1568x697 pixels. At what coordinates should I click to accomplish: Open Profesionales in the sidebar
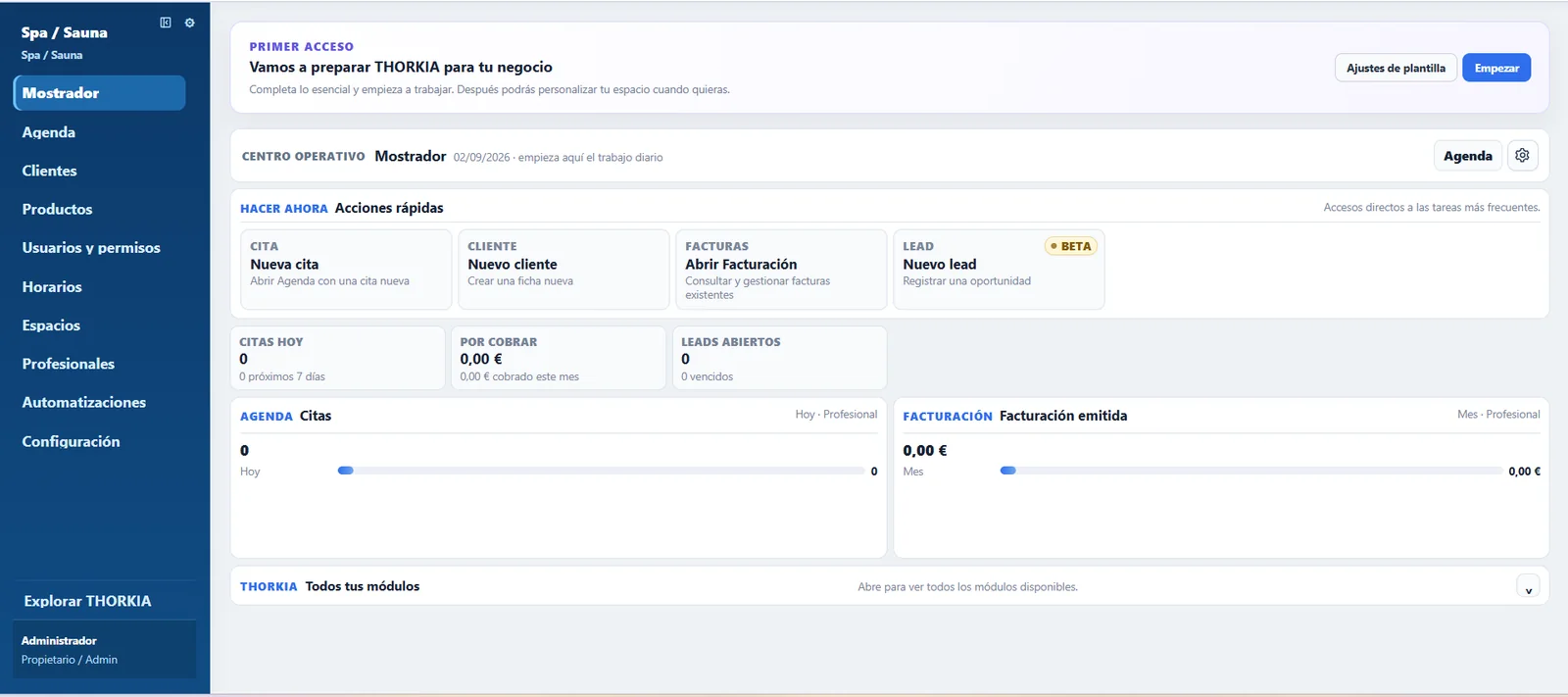point(69,364)
